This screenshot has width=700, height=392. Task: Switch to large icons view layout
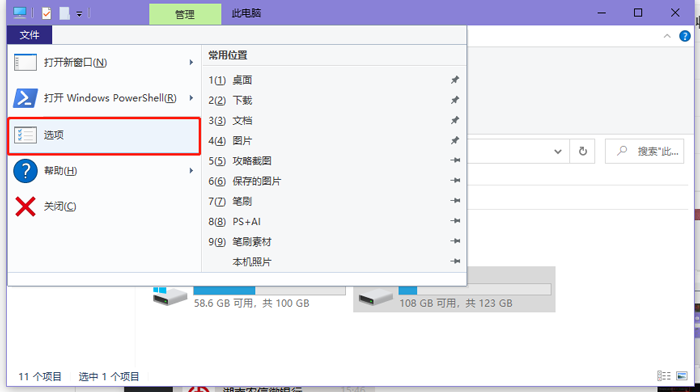tap(682, 376)
